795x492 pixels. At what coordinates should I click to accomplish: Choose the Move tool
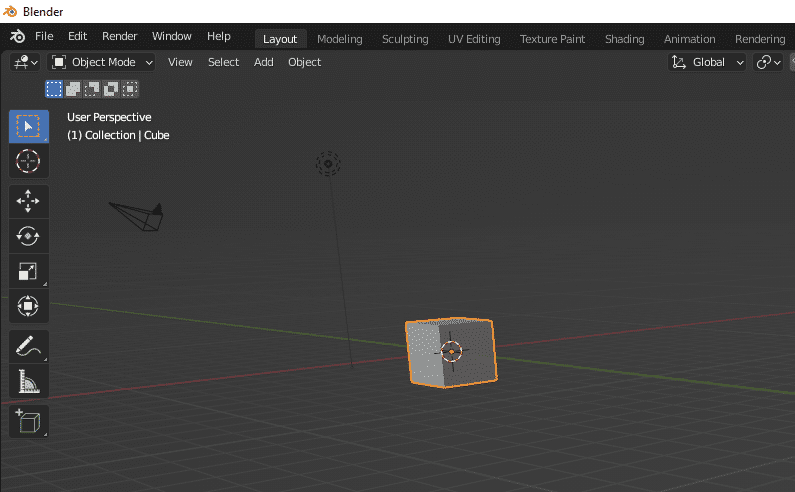(x=28, y=201)
